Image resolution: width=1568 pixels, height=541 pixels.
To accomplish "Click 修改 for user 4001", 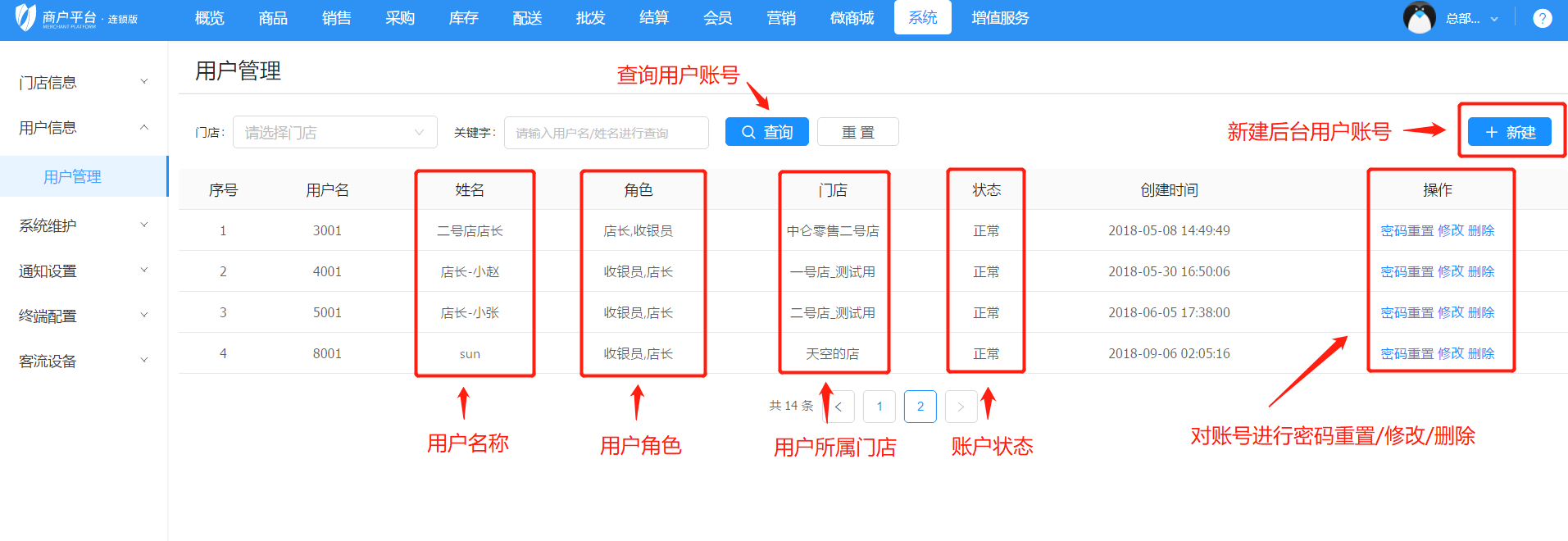I will 1450,271.
